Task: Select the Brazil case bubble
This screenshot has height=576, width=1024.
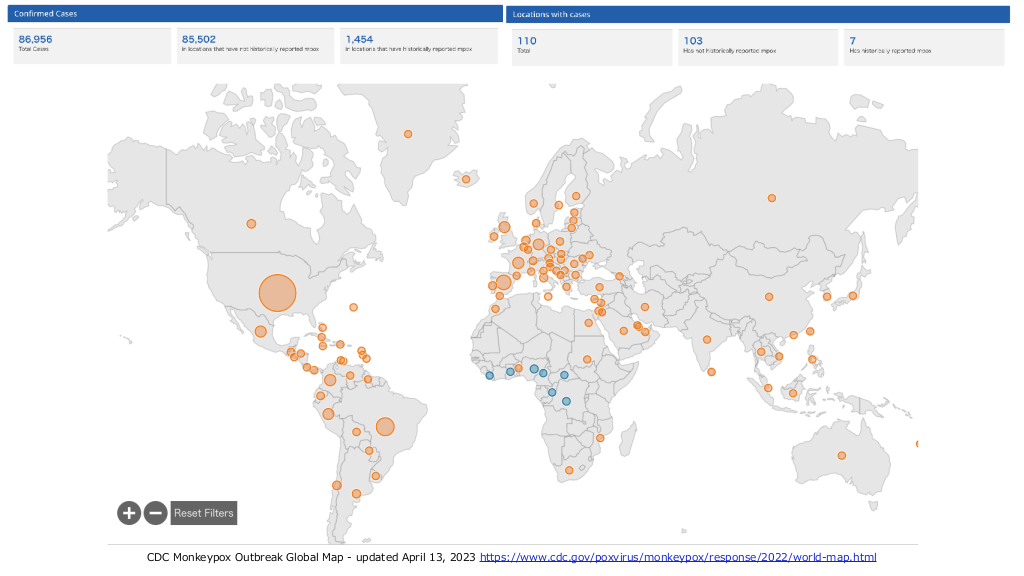Action: 385,427
